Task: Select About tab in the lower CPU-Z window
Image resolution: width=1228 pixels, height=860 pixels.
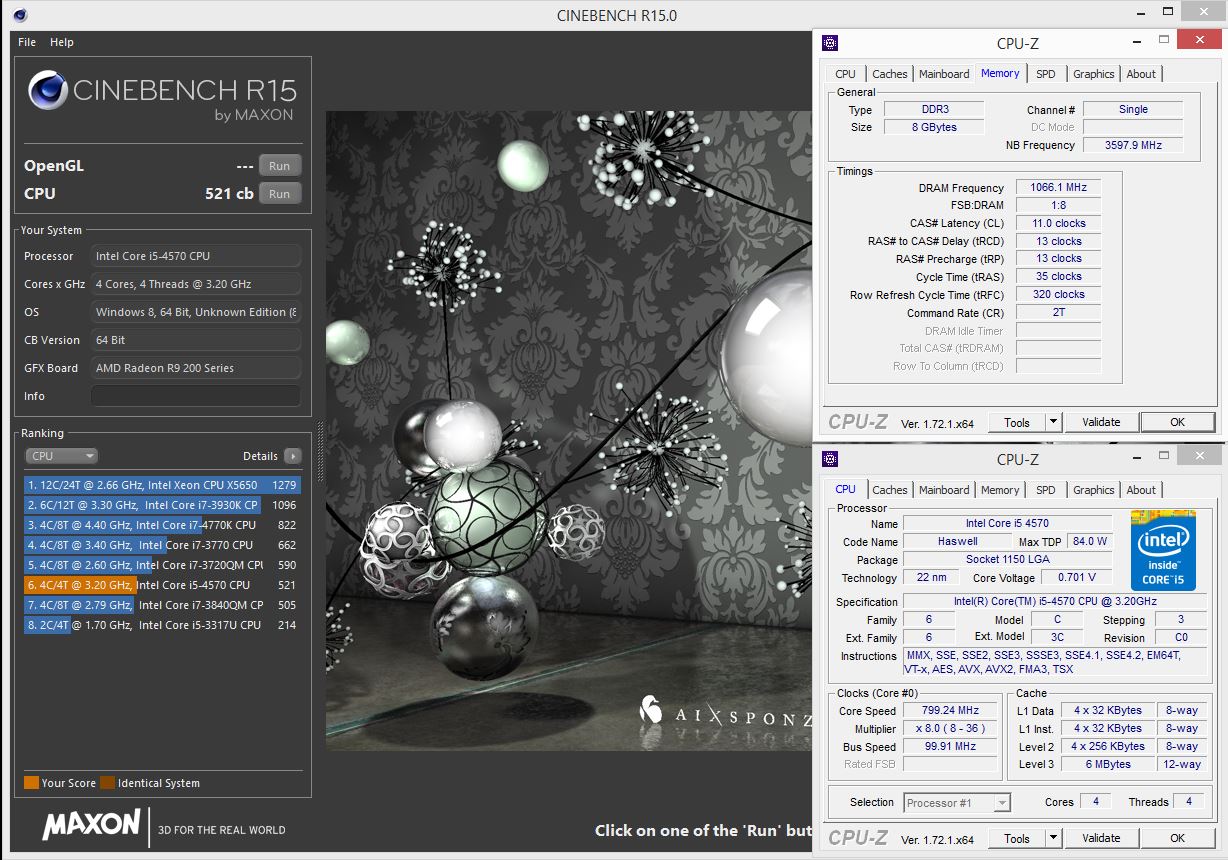Action: pyautogui.click(x=1141, y=490)
